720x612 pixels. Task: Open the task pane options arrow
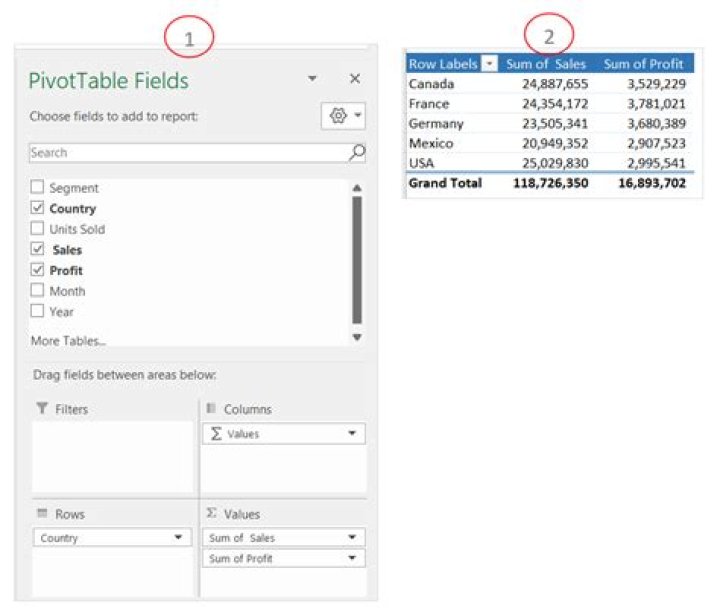point(312,79)
